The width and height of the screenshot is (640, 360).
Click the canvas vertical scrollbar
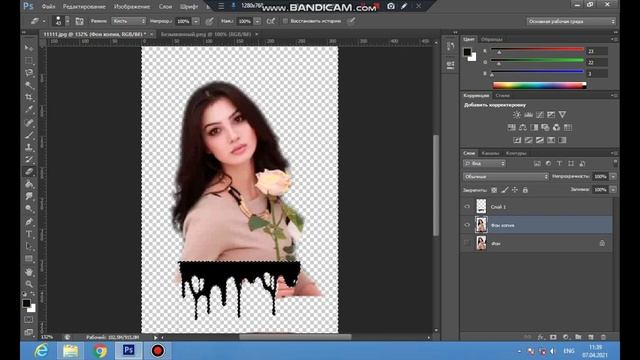(436, 185)
